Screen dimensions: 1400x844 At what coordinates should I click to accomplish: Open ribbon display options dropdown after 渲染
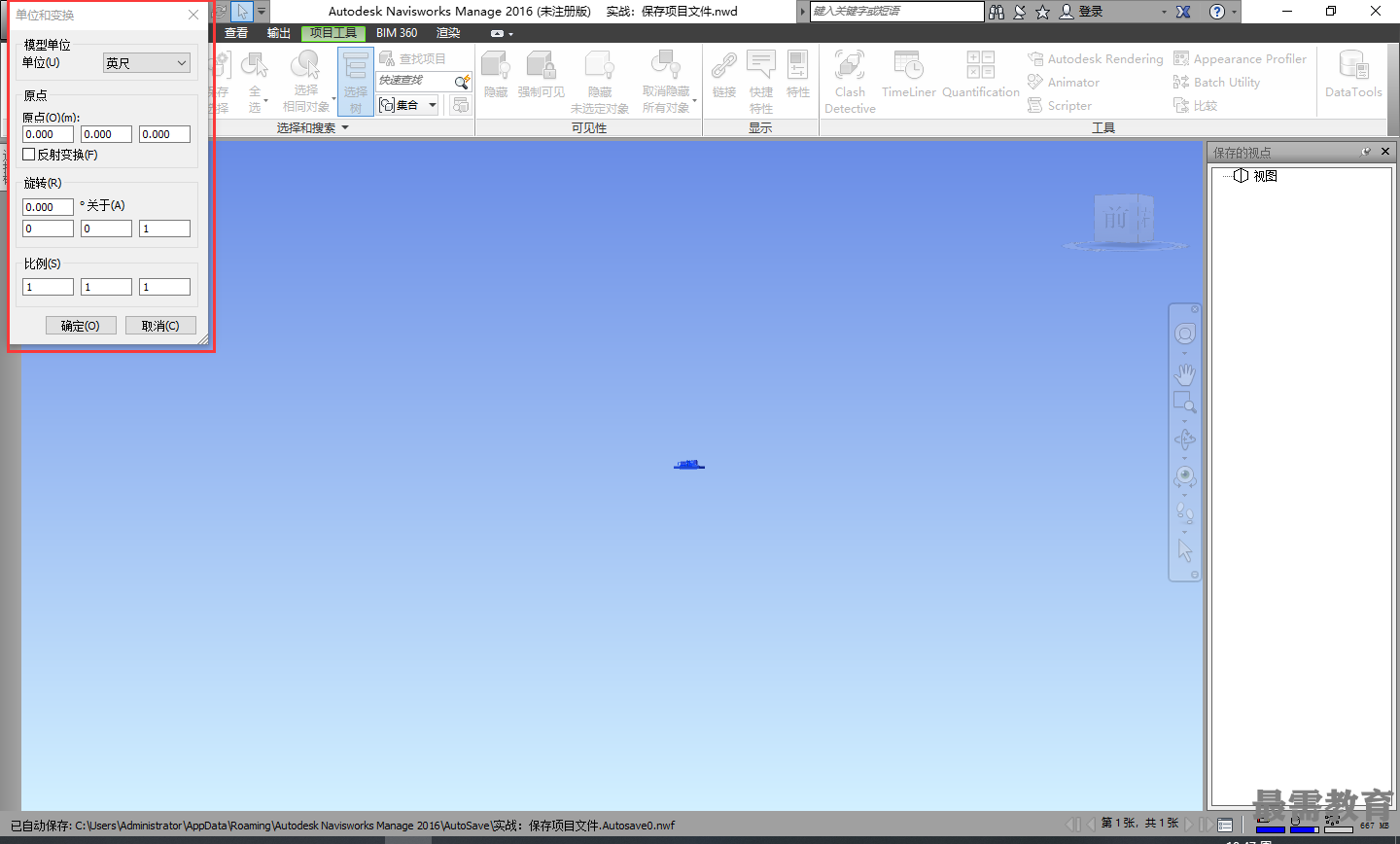pos(502,33)
